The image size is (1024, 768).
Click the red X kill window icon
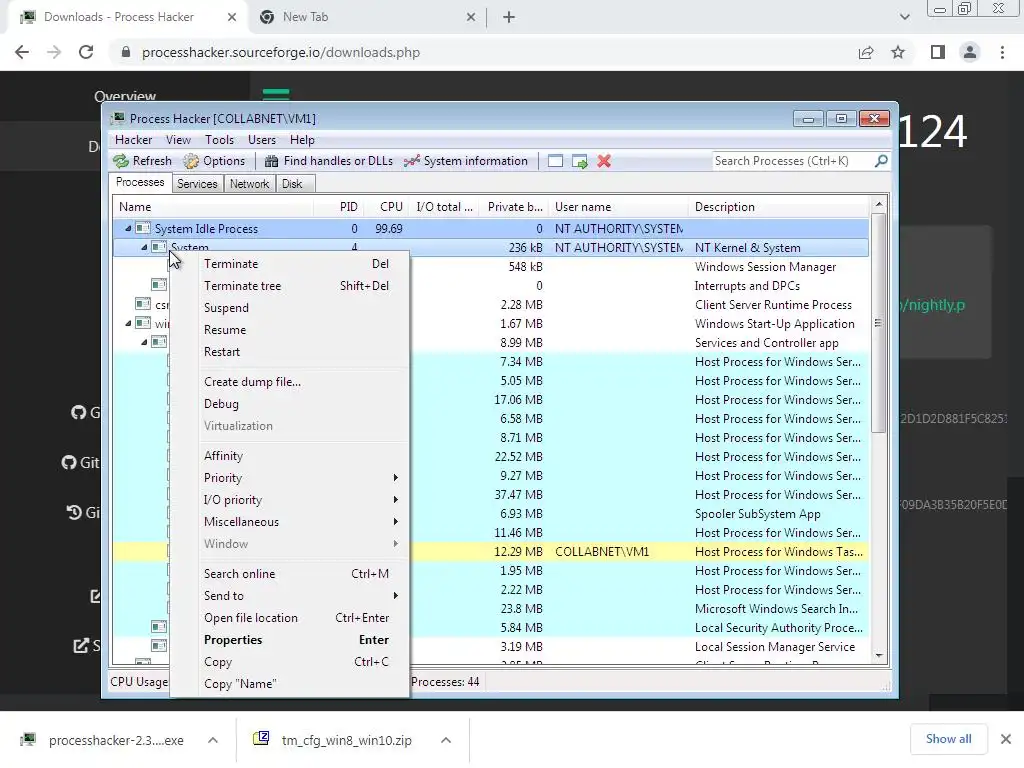tap(604, 161)
